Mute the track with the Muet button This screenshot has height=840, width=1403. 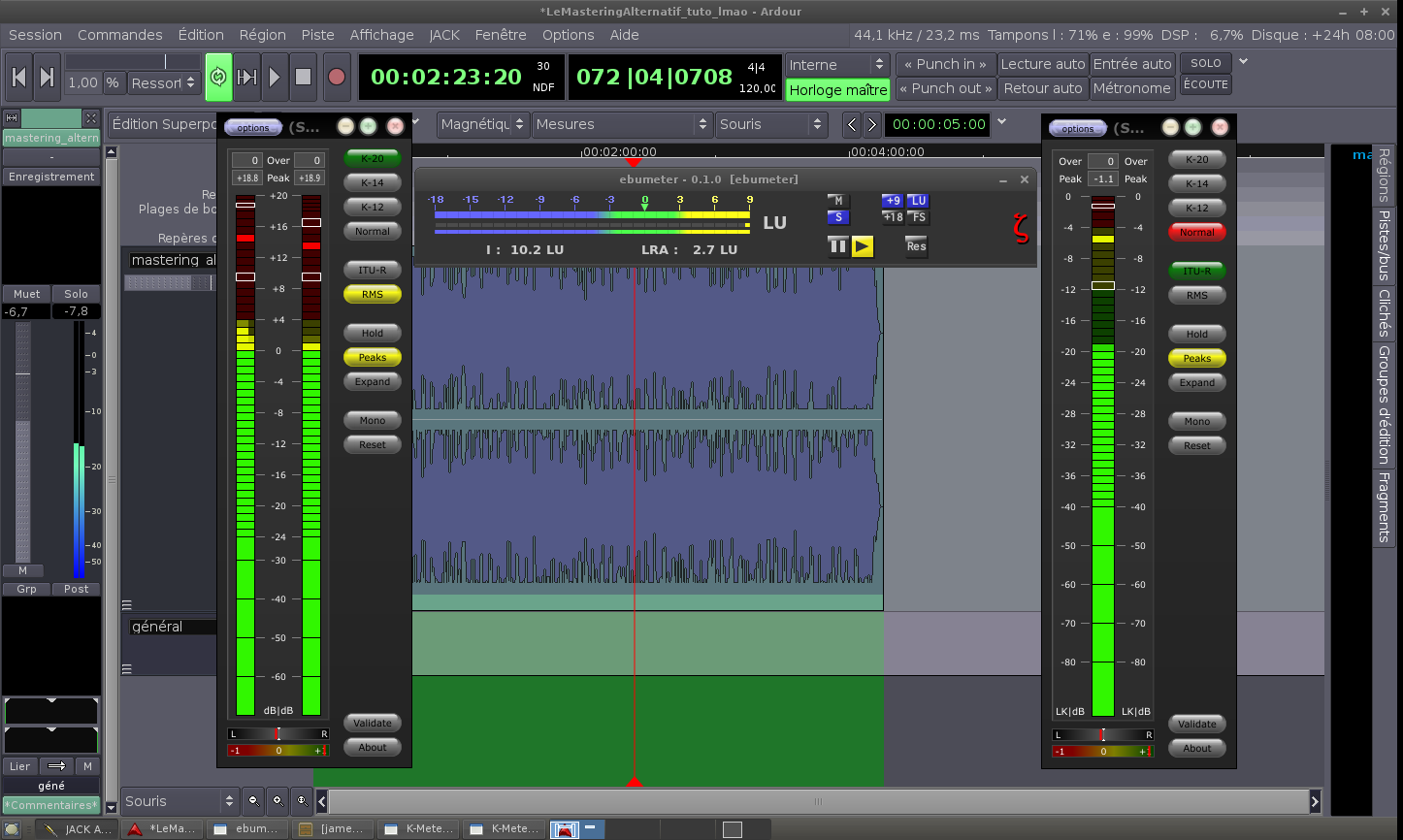26,294
